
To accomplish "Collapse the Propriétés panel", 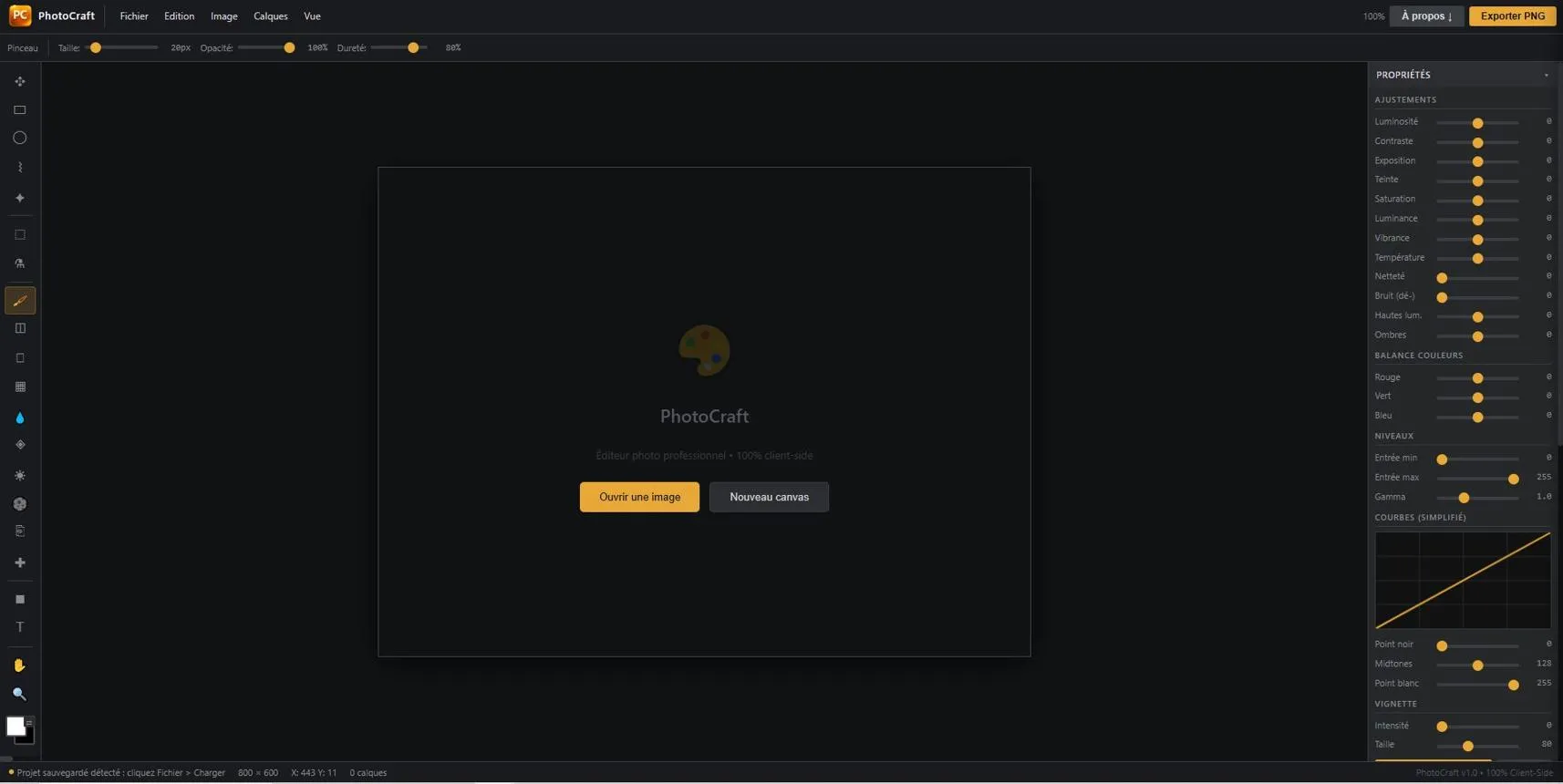I will tap(1547, 75).
